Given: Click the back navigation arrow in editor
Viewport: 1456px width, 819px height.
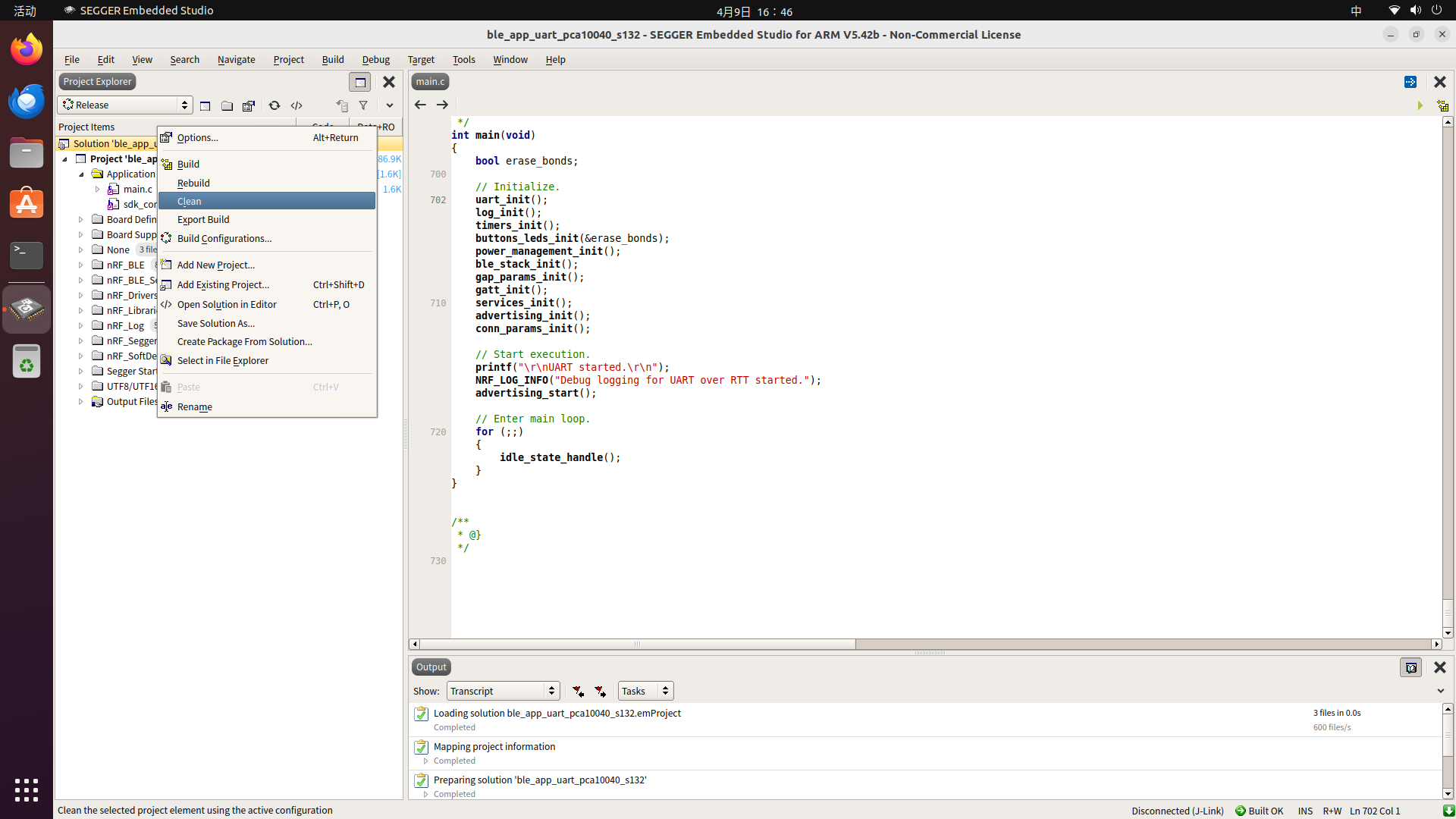Looking at the screenshot, I should point(420,105).
